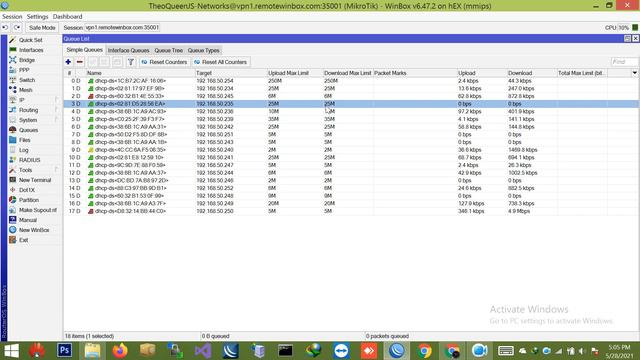Viewport: 640px width, 360px height.
Task: Sort by the Name column header
Action: pyautogui.click(x=140, y=73)
